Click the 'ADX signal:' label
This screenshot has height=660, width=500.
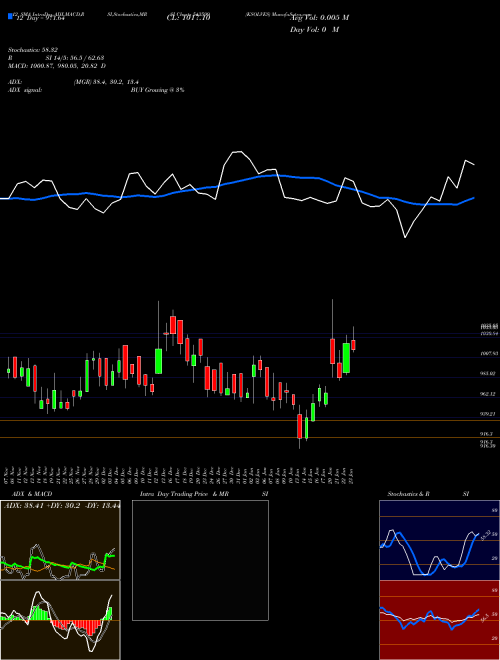(24, 90)
